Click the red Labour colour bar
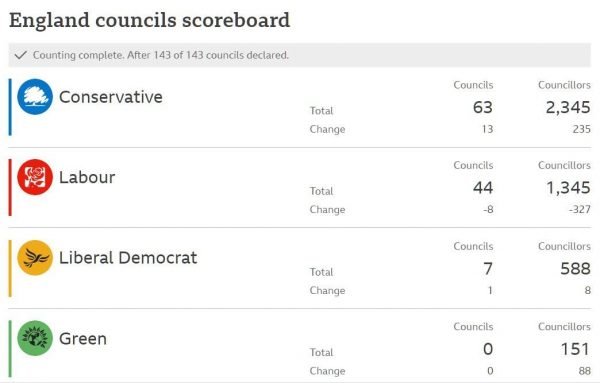 click(x=10, y=187)
